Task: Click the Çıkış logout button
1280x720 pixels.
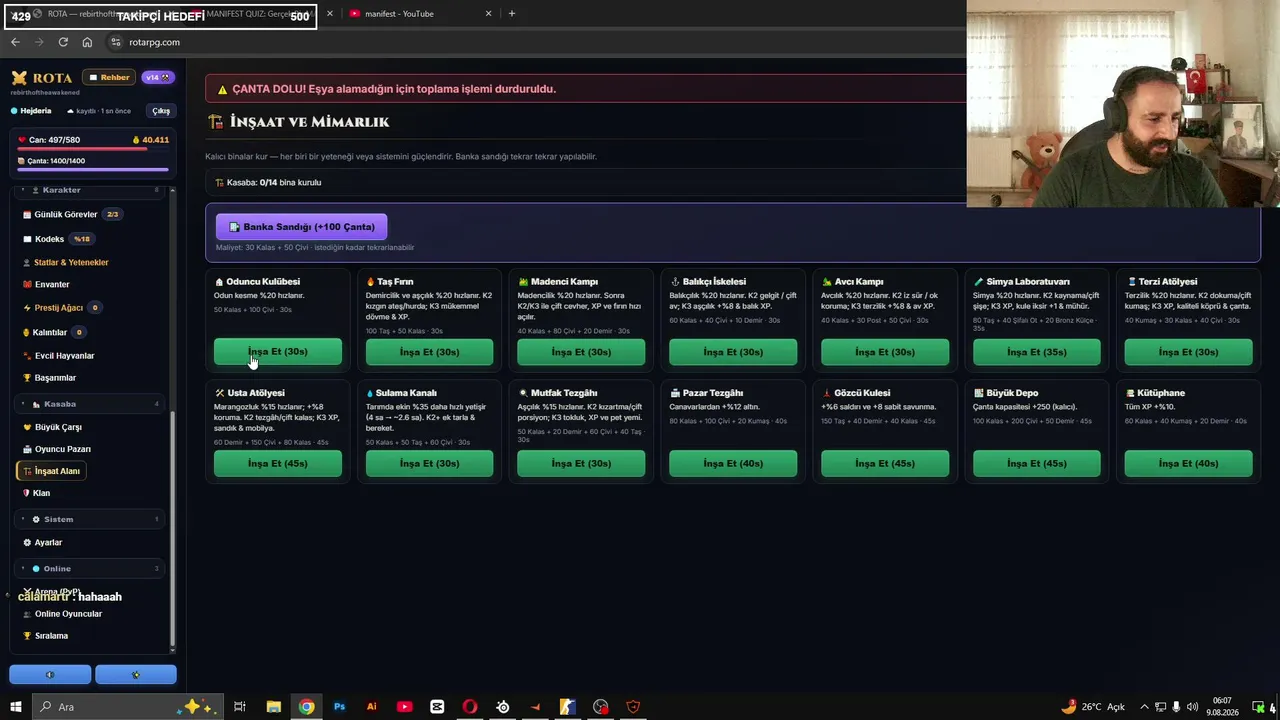Action: (160, 111)
